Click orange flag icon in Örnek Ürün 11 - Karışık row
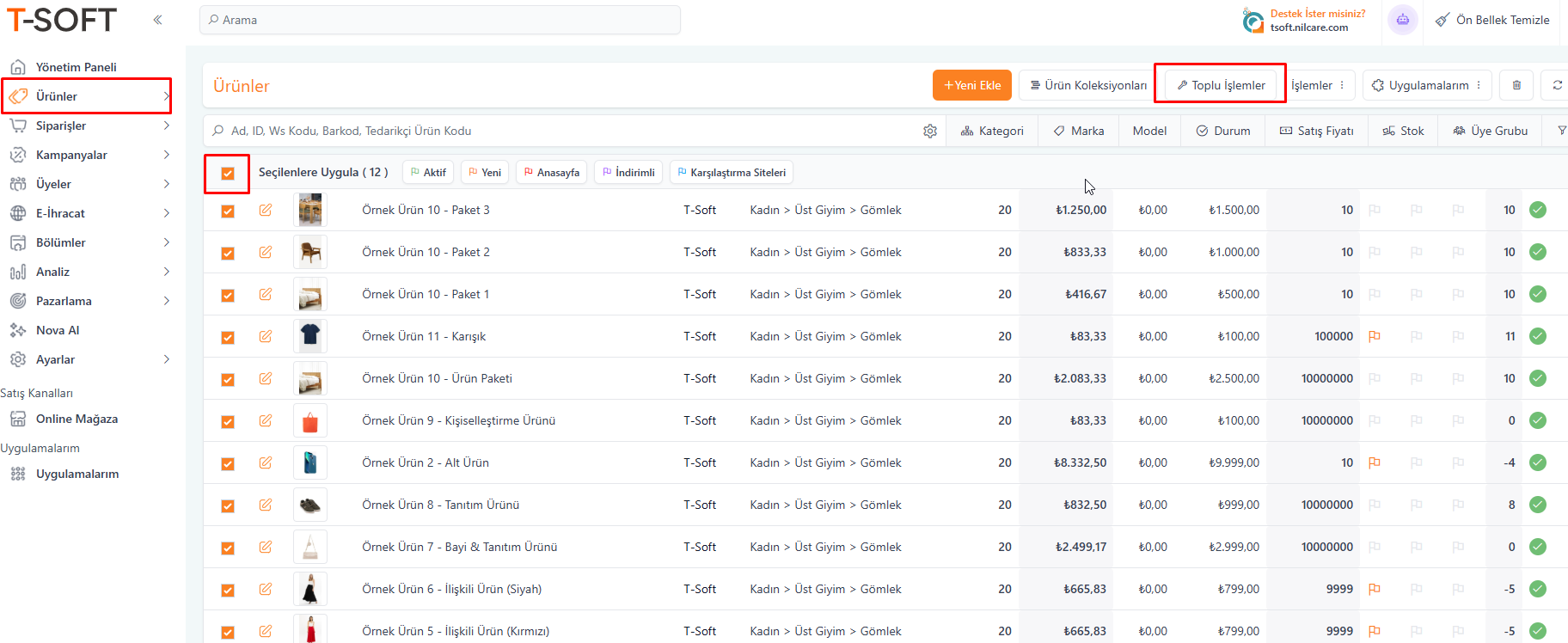Screen dimensions: 1568x643 [x=1375, y=336]
